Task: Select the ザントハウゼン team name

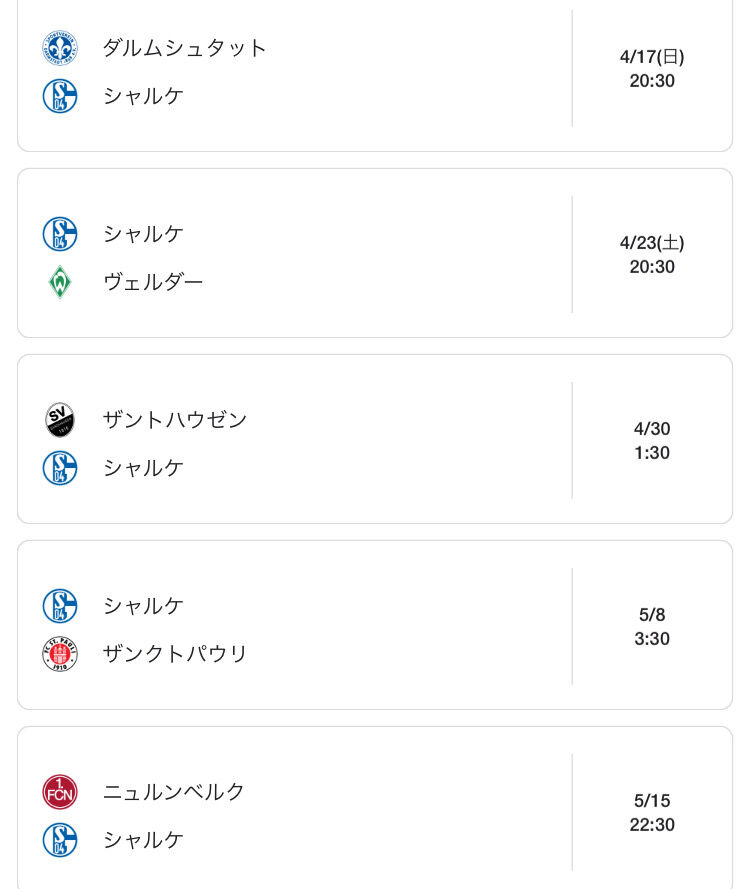Action: click(174, 420)
